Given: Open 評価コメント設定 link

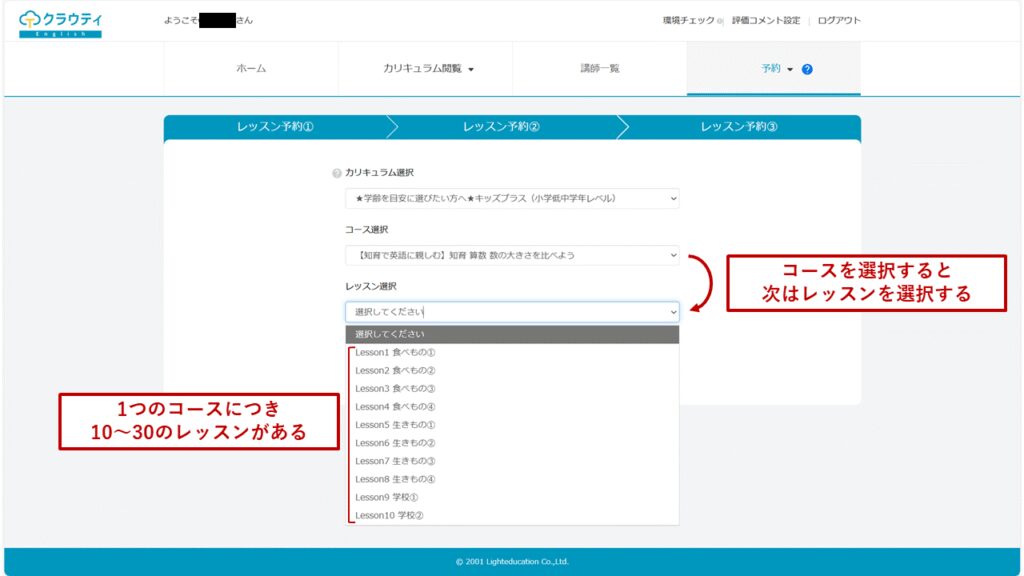Looking at the screenshot, I should (x=766, y=21).
